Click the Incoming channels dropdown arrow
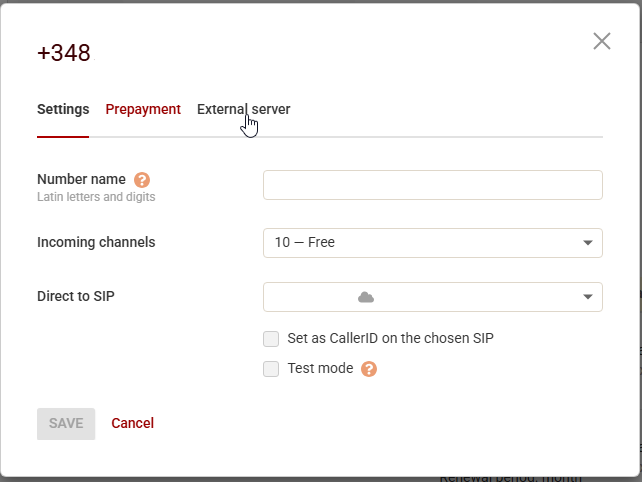This screenshot has height=482, width=642. pyautogui.click(x=588, y=243)
